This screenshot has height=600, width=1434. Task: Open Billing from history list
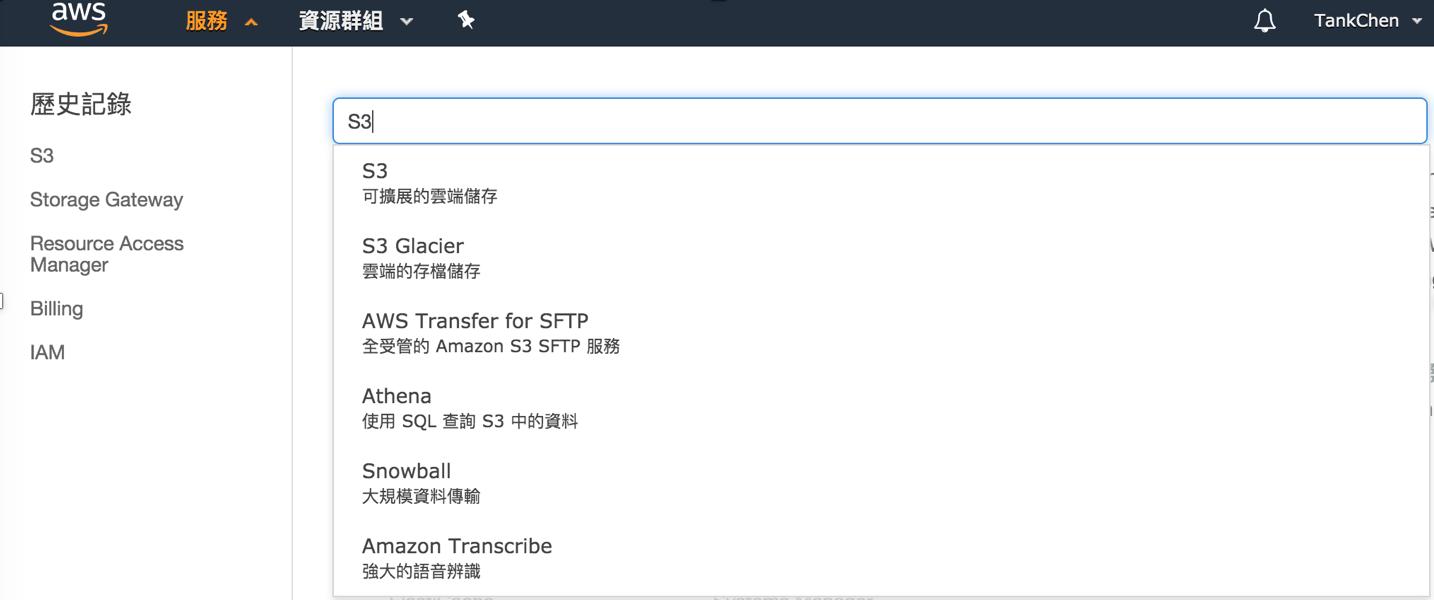coord(57,309)
